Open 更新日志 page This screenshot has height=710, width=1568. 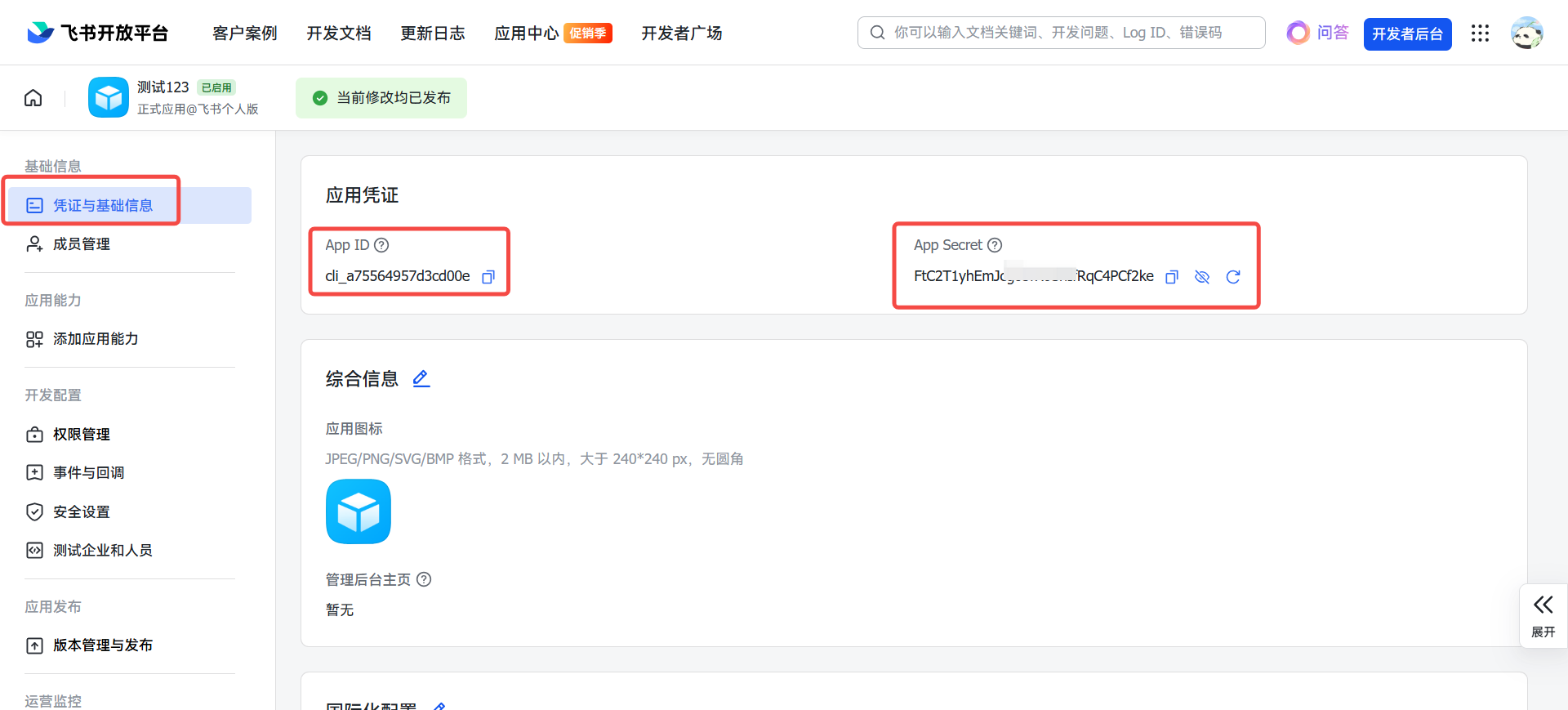pyautogui.click(x=433, y=33)
